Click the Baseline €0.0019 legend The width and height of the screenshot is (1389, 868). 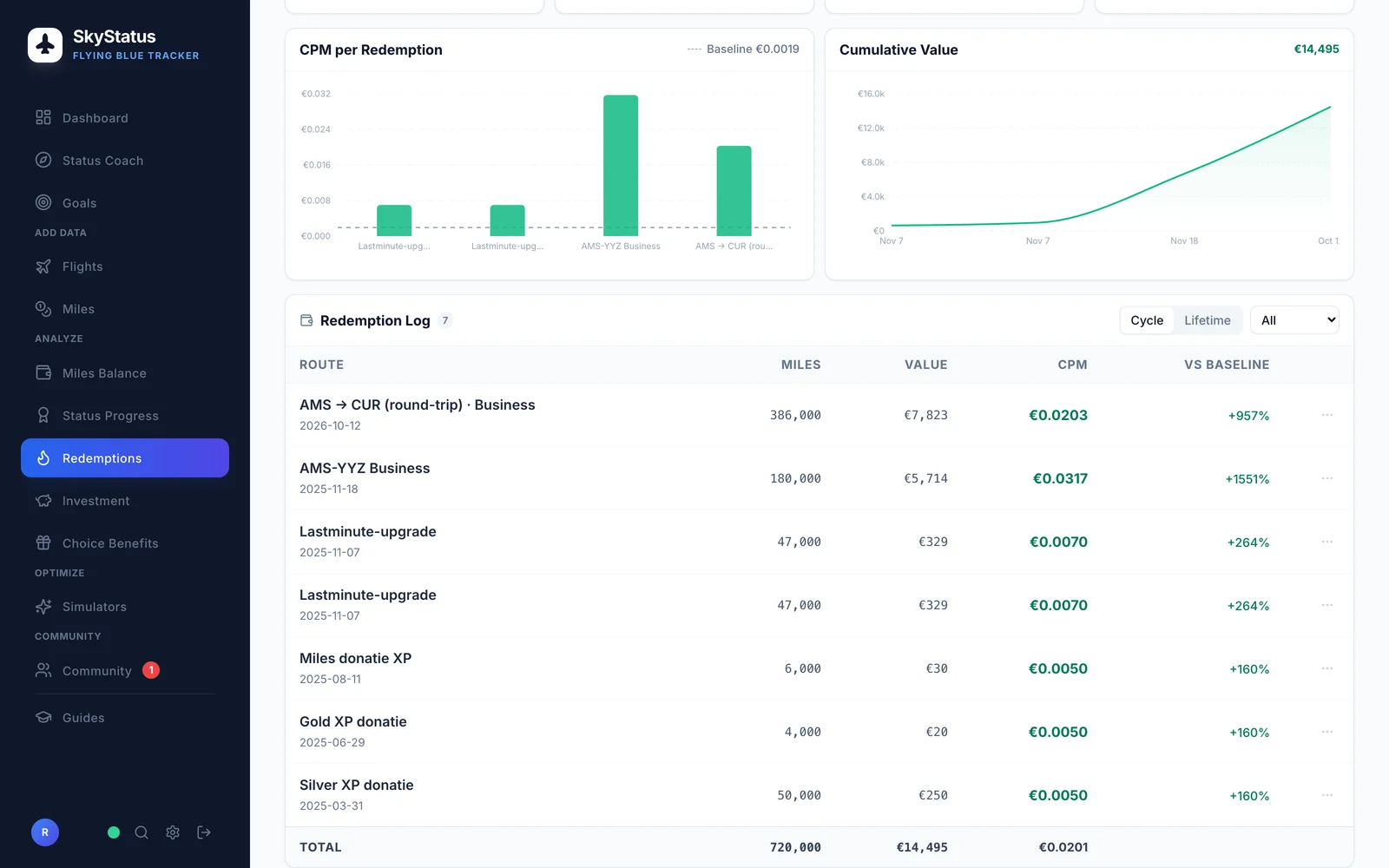pyautogui.click(x=743, y=49)
